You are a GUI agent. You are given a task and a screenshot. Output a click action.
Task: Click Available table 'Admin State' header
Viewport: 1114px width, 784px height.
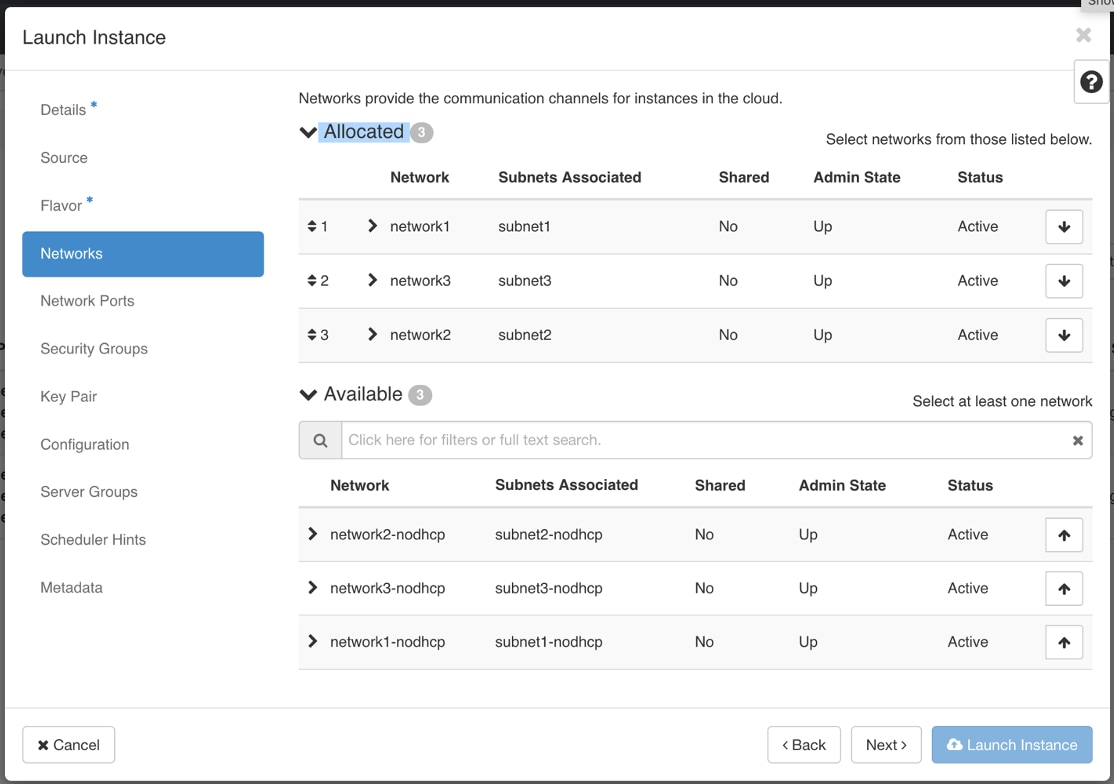point(842,486)
